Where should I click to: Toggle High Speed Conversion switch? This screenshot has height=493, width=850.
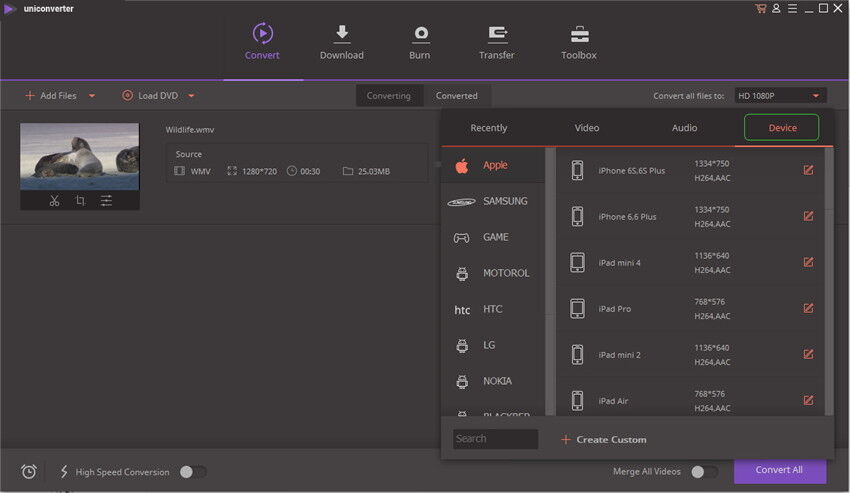click(x=193, y=472)
